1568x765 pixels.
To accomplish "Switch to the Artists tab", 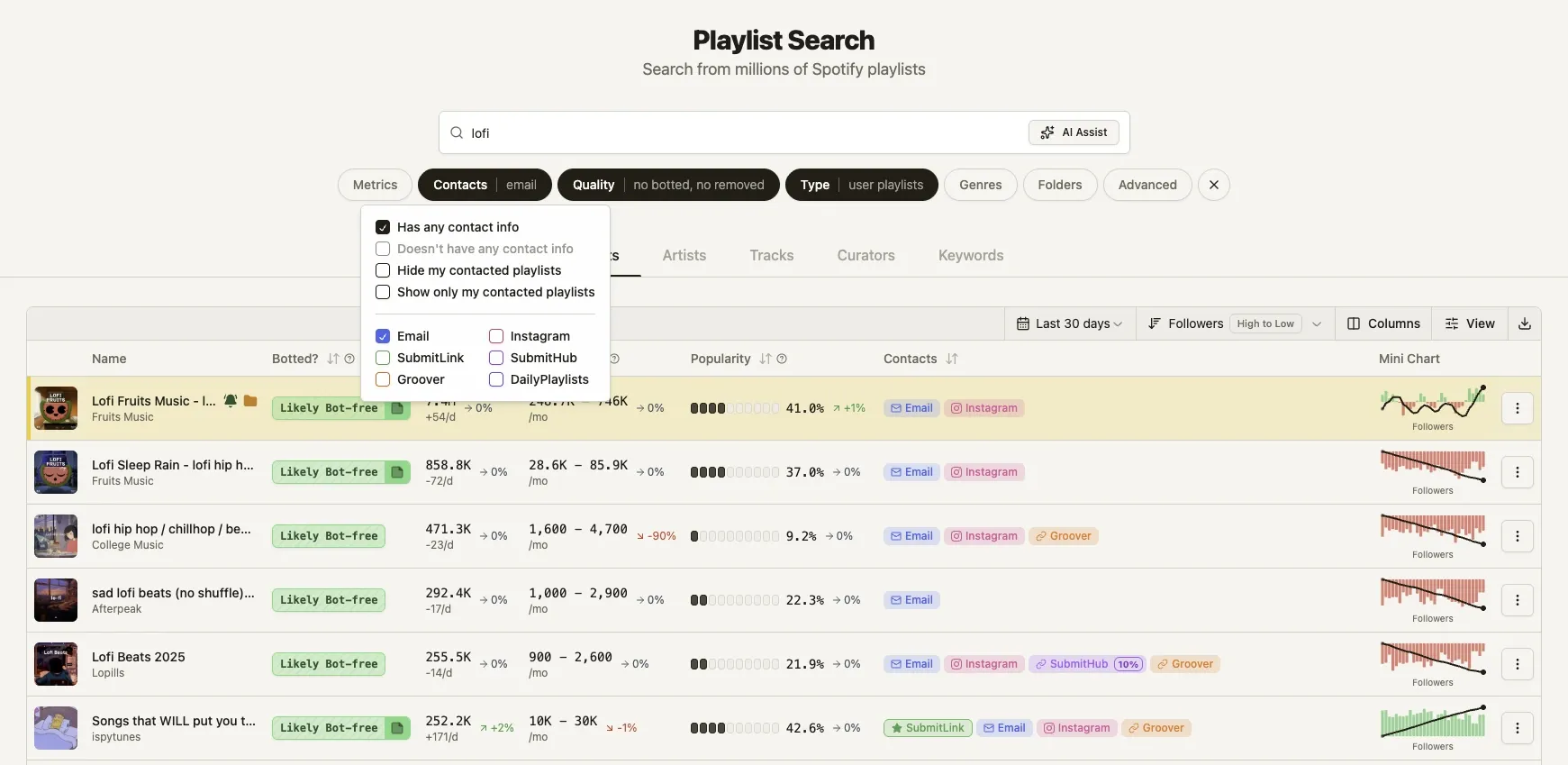I will coord(684,256).
